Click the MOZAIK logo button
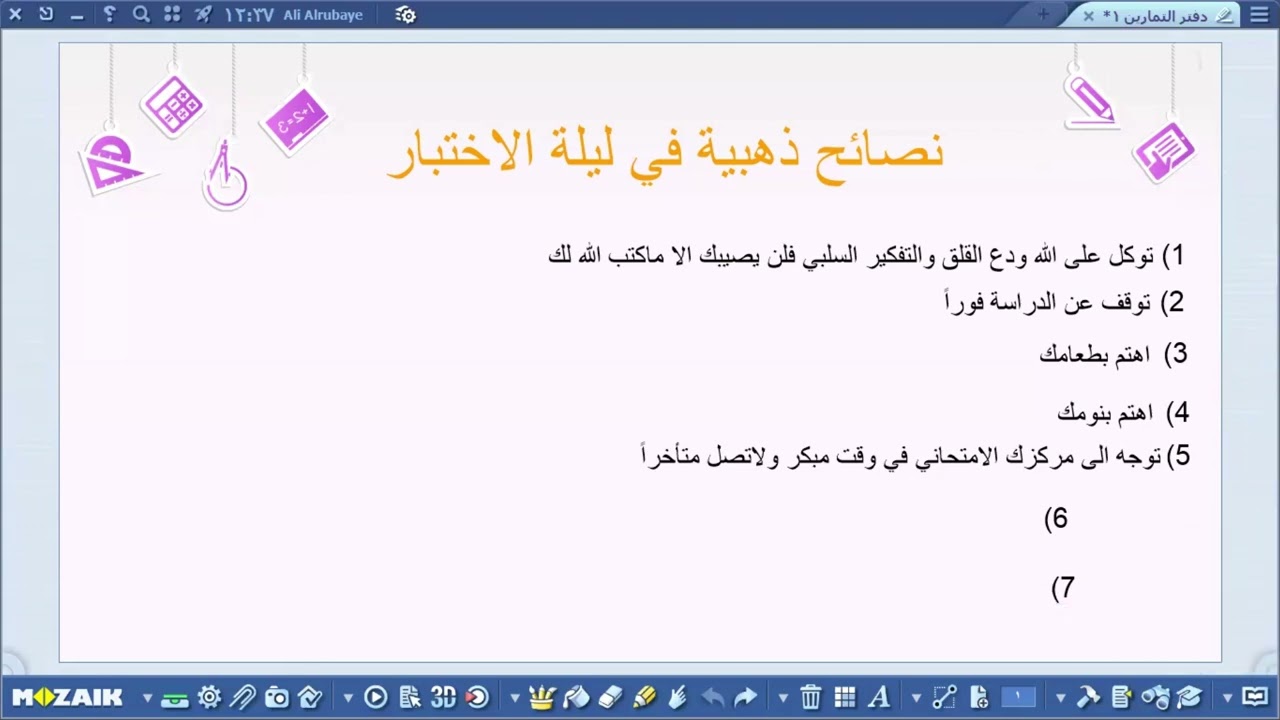This screenshot has width=1280, height=720. coord(67,697)
